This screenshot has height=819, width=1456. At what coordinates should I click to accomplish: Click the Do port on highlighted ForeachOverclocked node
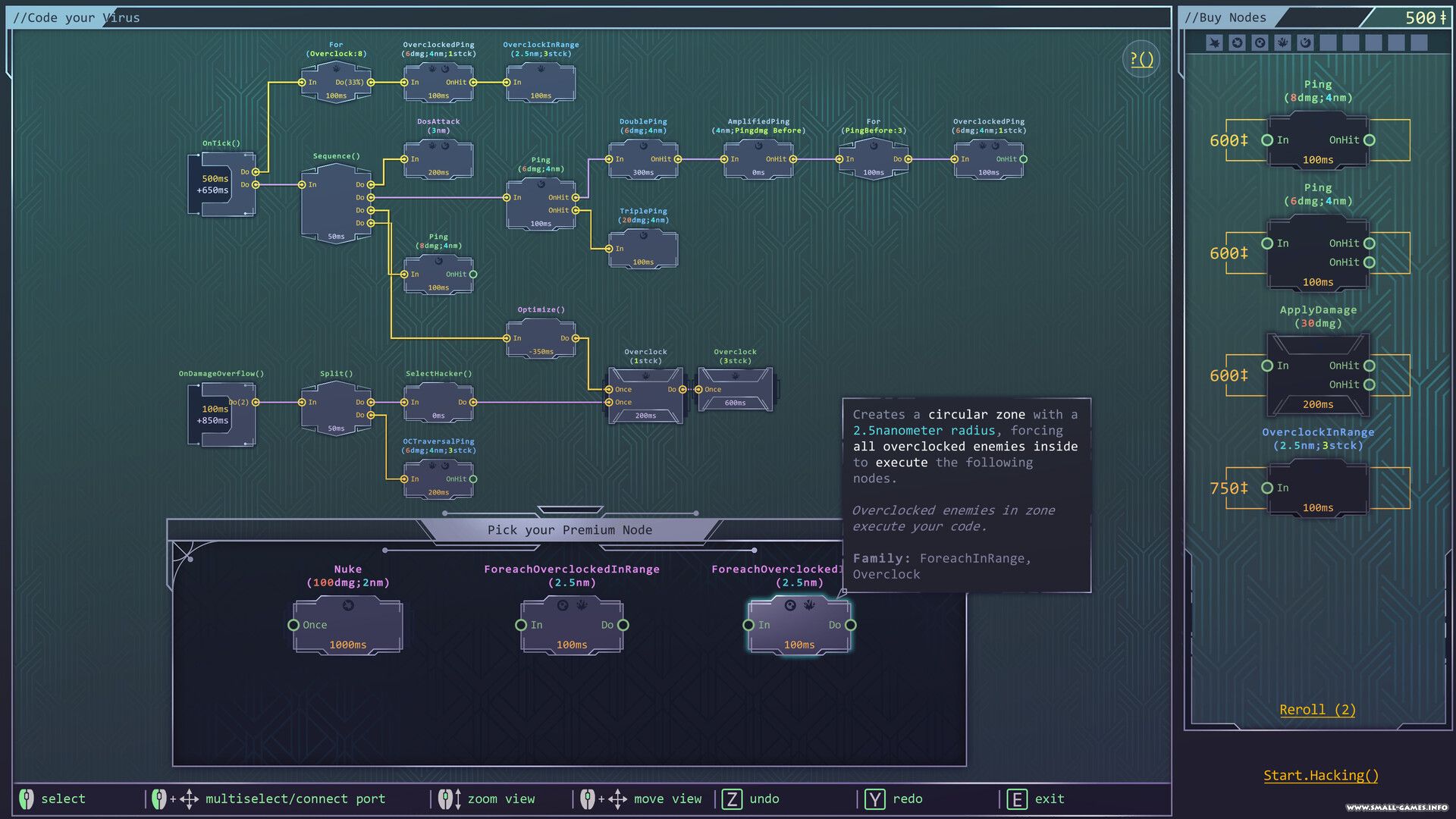(x=851, y=625)
